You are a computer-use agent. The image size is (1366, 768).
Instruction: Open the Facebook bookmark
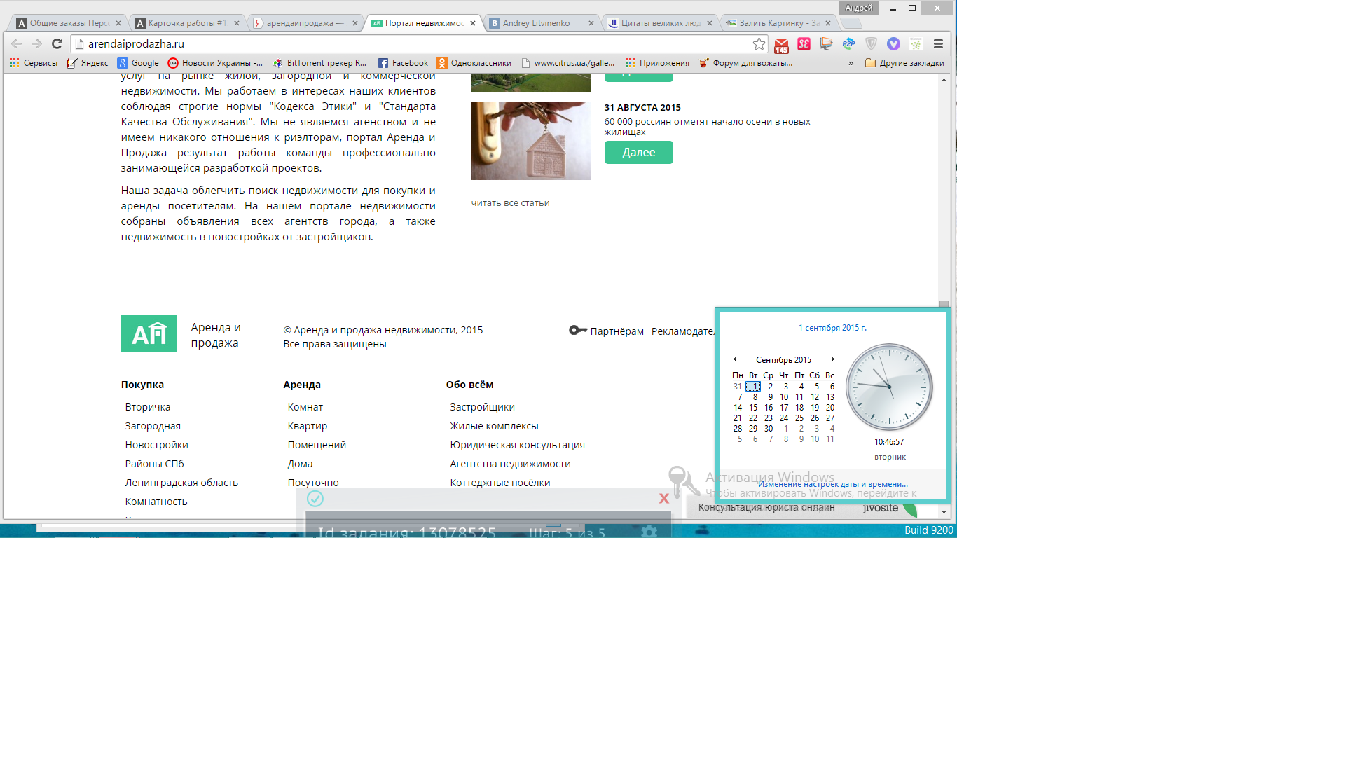(x=402, y=63)
